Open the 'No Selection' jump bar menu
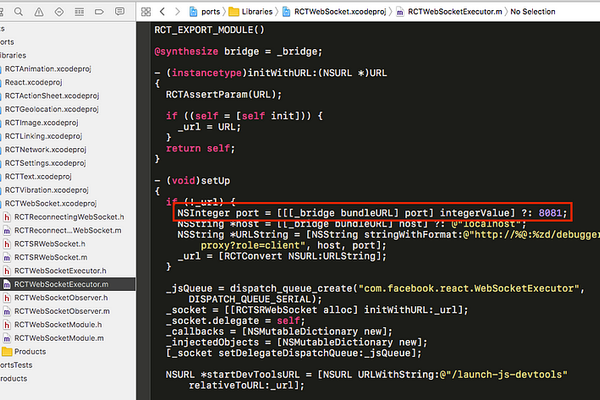This screenshot has width=600, height=400. coord(533,12)
